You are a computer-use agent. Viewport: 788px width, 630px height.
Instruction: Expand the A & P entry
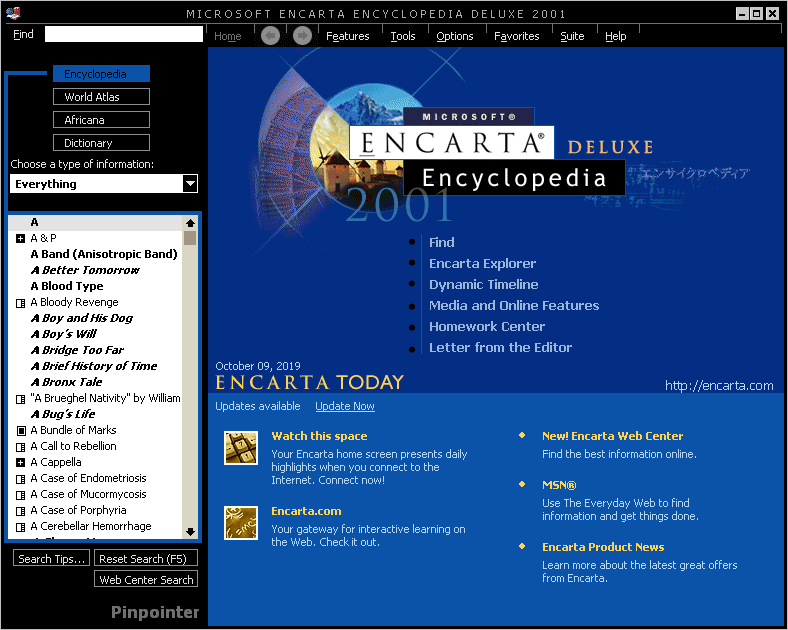(x=21, y=239)
